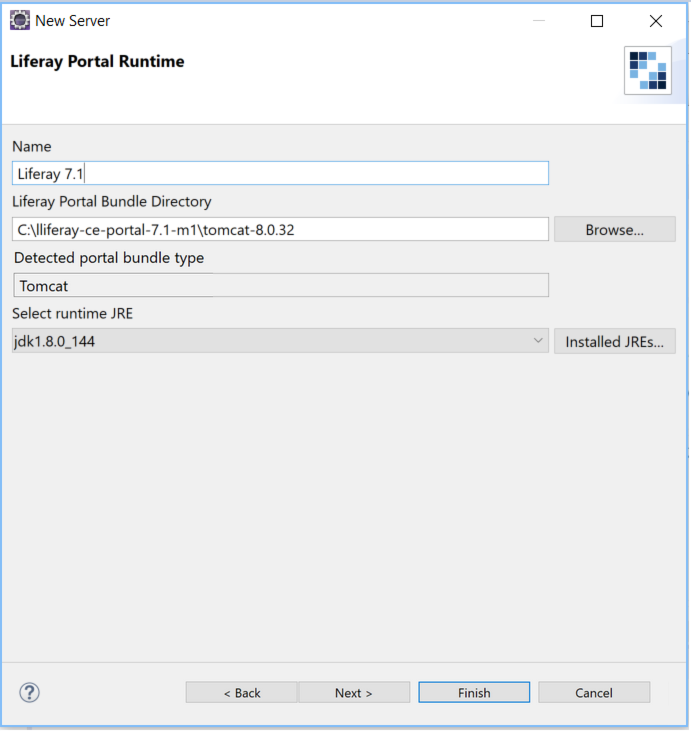The height and width of the screenshot is (731, 691).
Task: Click the Eclipse icon in the title bar
Action: click(20, 21)
